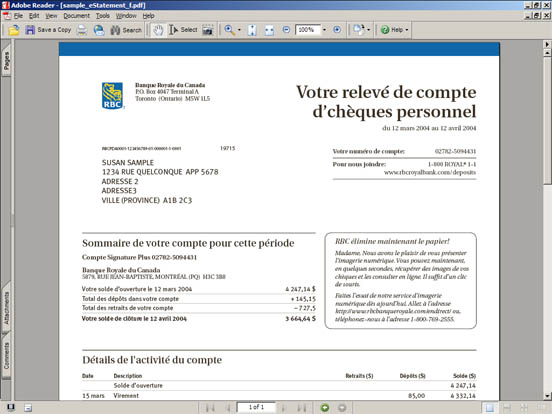
Task: Click the Email document icon
Action: (99, 30)
